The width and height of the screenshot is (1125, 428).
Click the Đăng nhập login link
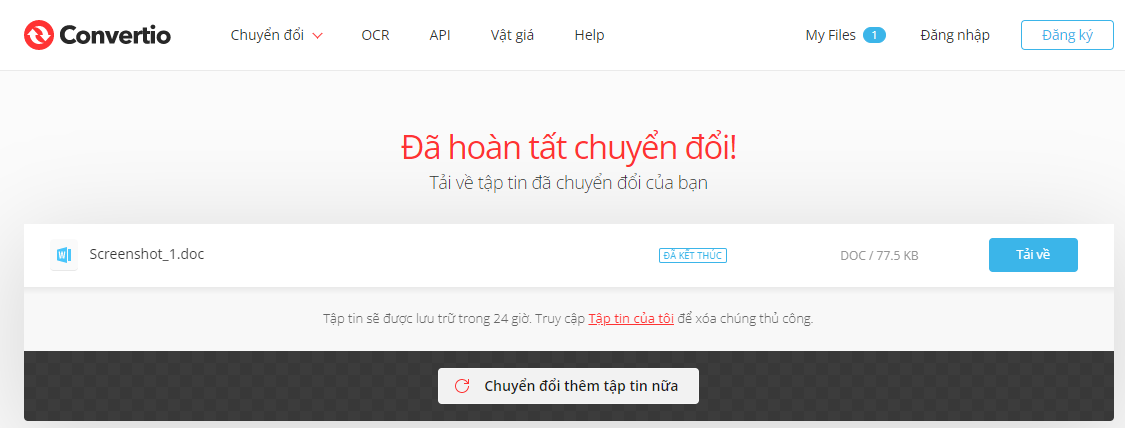click(955, 35)
